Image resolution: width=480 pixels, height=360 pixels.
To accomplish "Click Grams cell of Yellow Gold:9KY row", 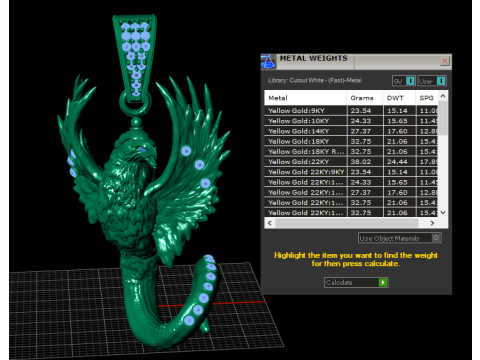I will pyautogui.click(x=365, y=111).
